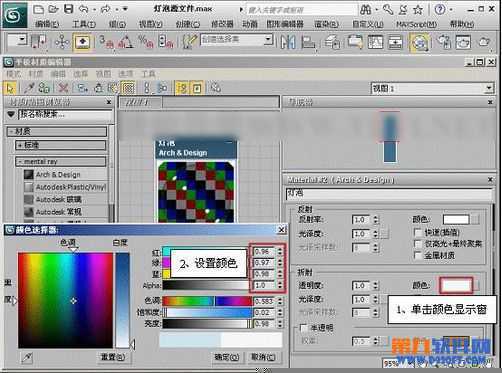Open the 修改器 menu
This screenshot has height=373, width=502.
(x=222, y=24)
